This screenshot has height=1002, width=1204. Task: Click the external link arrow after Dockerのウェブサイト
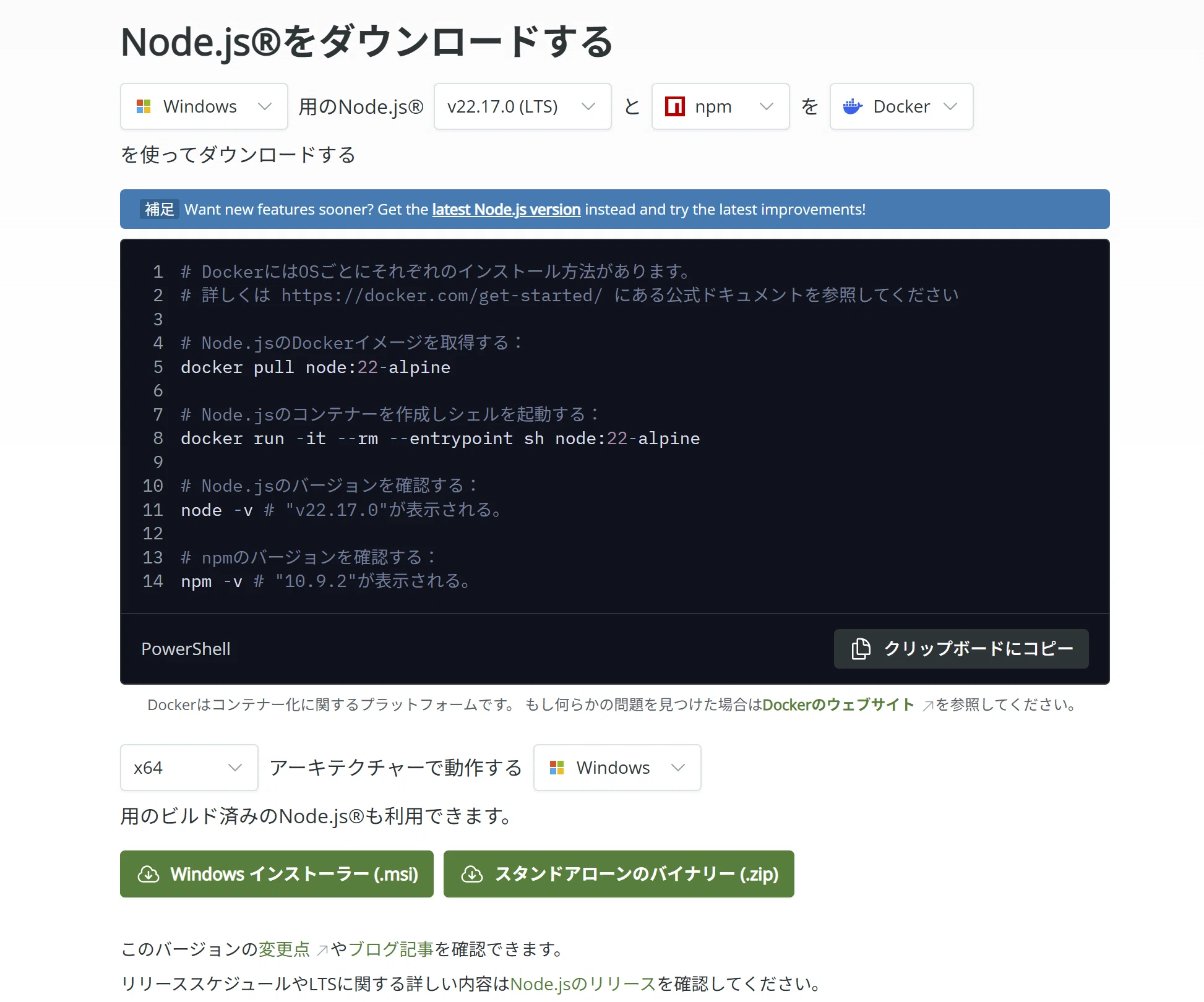click(927, 706)
